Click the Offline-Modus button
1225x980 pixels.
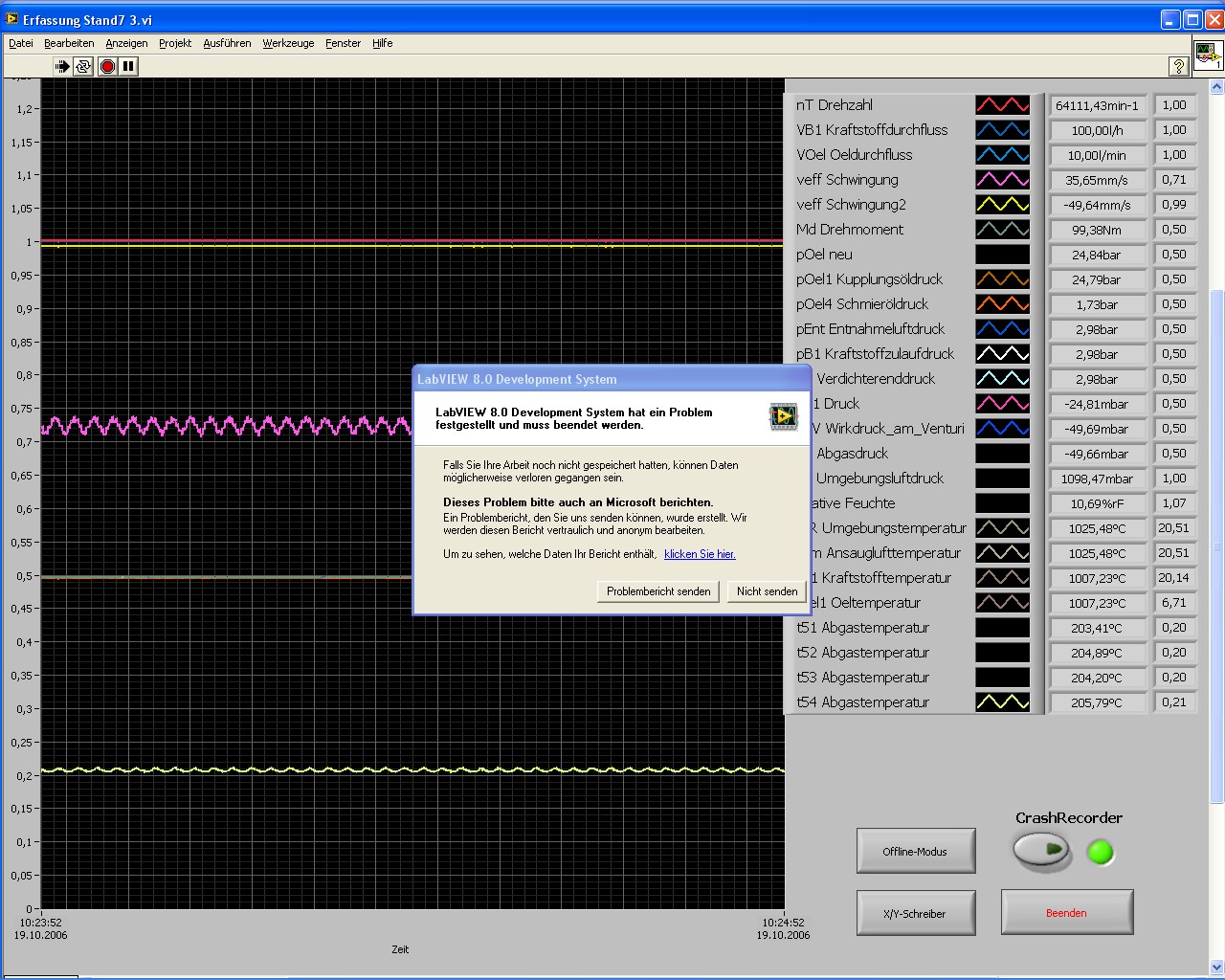[x=916, y=851]
